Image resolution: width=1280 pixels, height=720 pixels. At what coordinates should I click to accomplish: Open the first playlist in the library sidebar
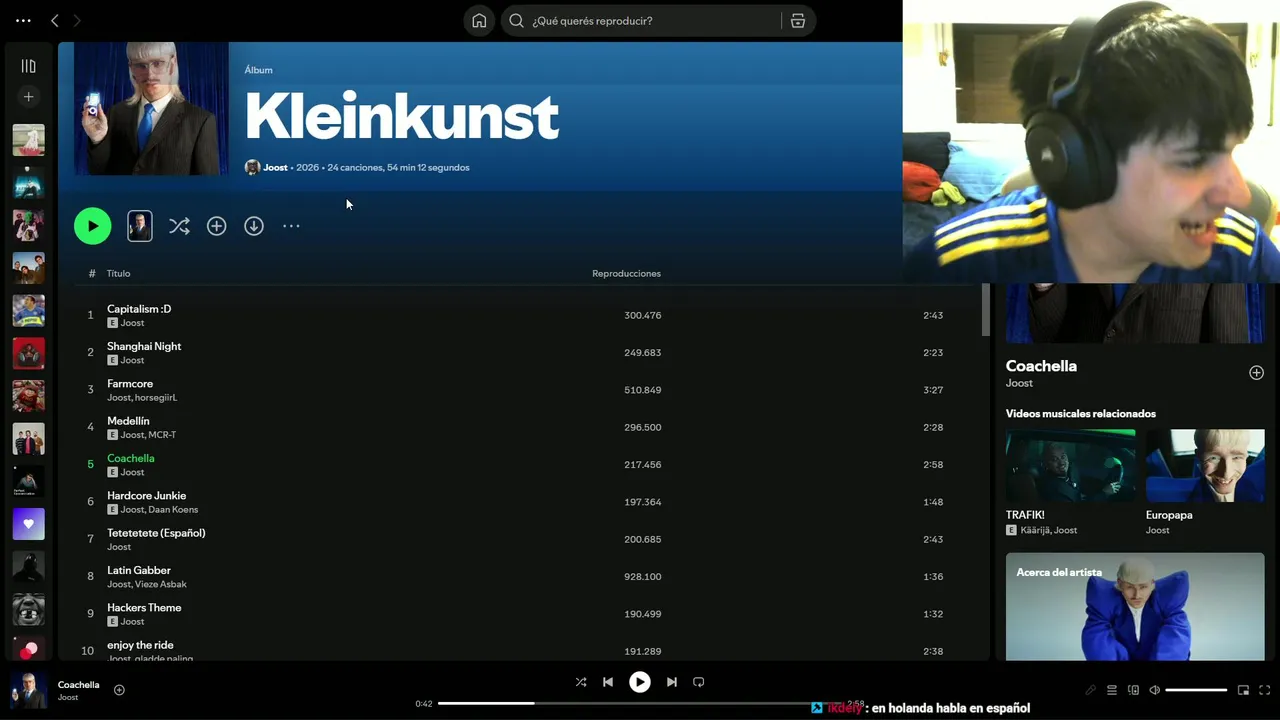click(28, 140)
